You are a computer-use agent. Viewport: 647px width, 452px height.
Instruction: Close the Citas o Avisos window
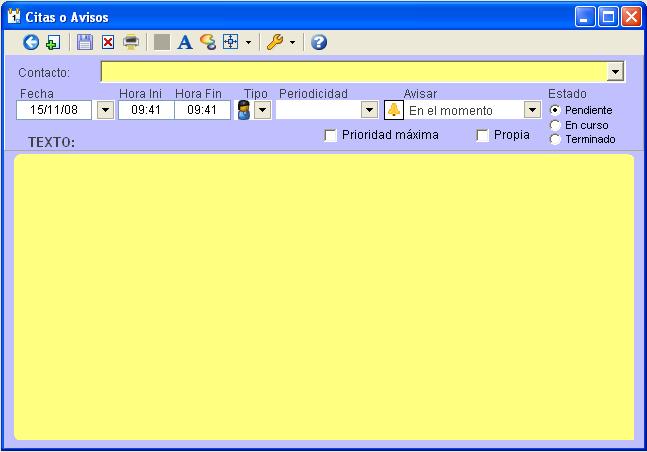632,17
